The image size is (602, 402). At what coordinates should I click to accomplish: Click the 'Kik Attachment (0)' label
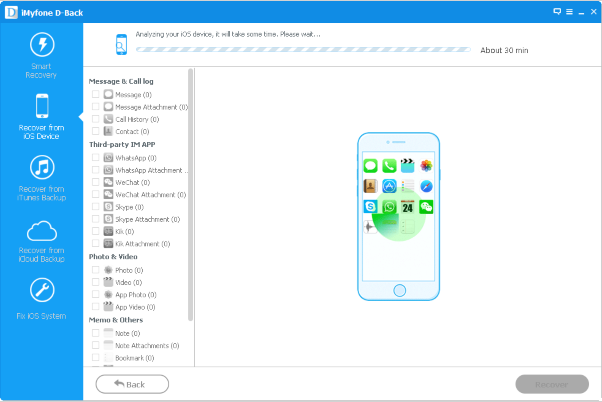pyautogui.click(x=142, y=244)
